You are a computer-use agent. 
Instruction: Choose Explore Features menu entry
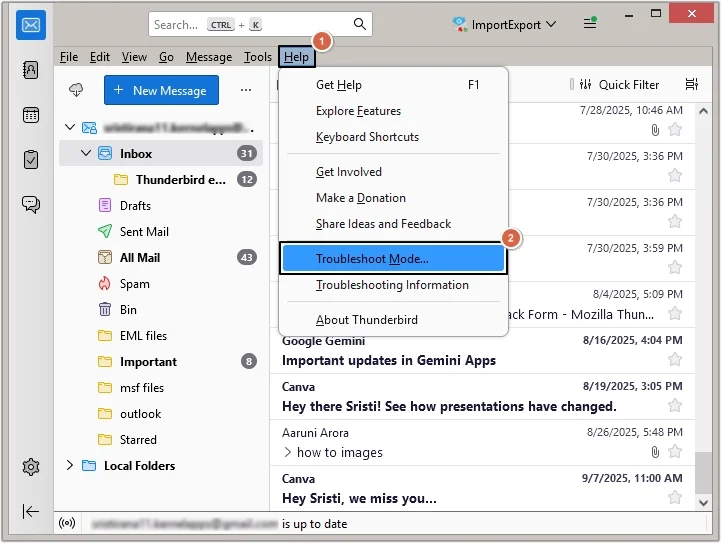[393, 111]
